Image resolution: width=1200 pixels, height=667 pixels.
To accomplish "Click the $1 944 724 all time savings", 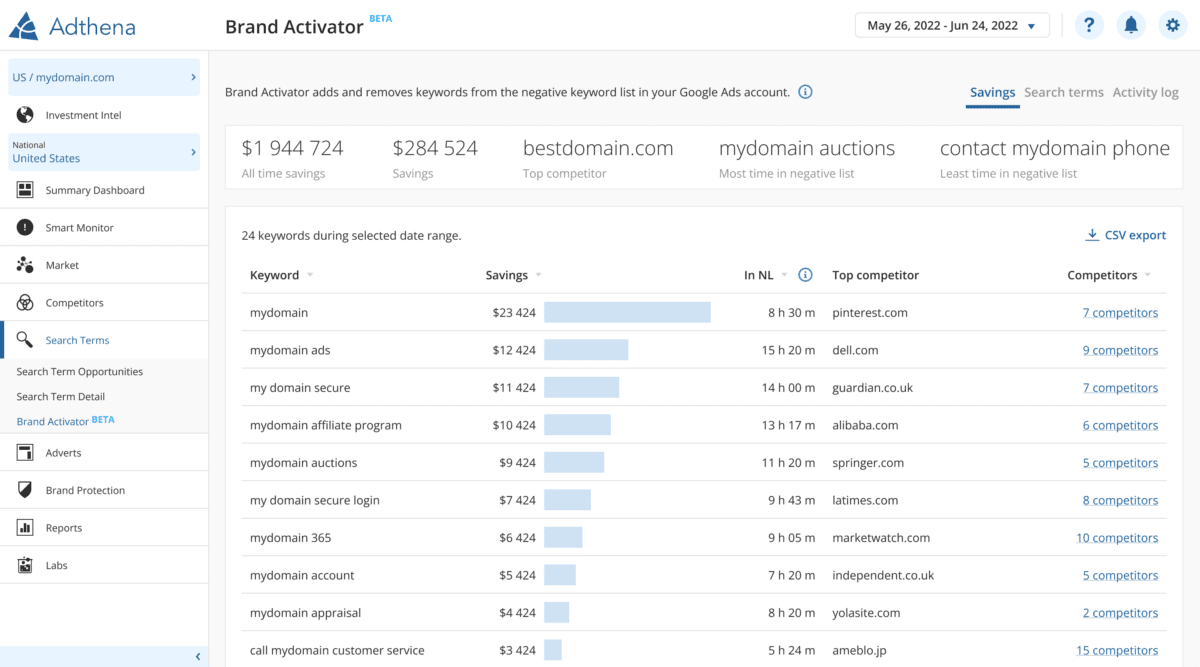I will tap(292, 149).
